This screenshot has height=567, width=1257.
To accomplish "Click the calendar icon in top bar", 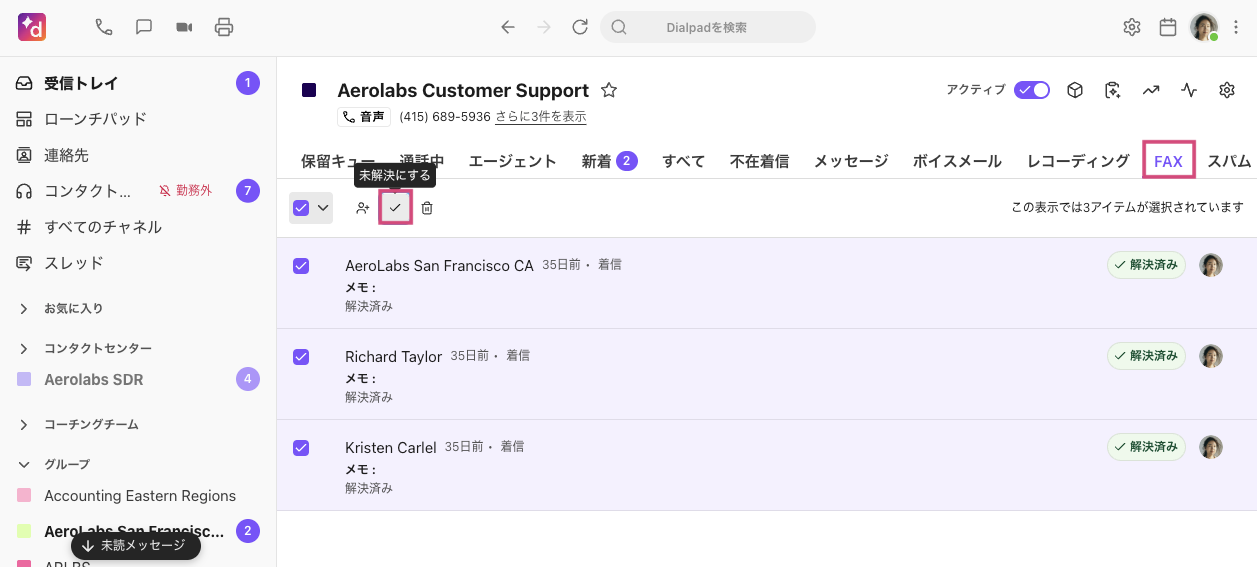I will pyautogui.click(x=1167, y=27).
